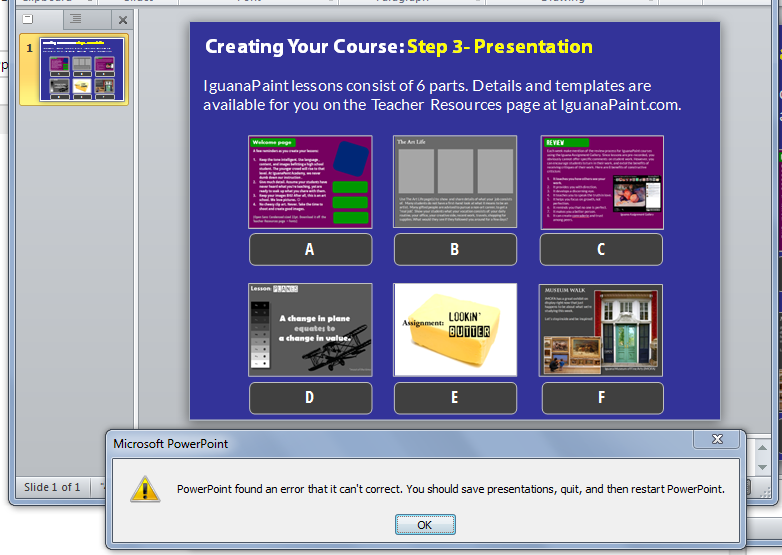Click the IguanaPaint lessons body text
This screenshot has width=782, height=555.
click(442, 95)
